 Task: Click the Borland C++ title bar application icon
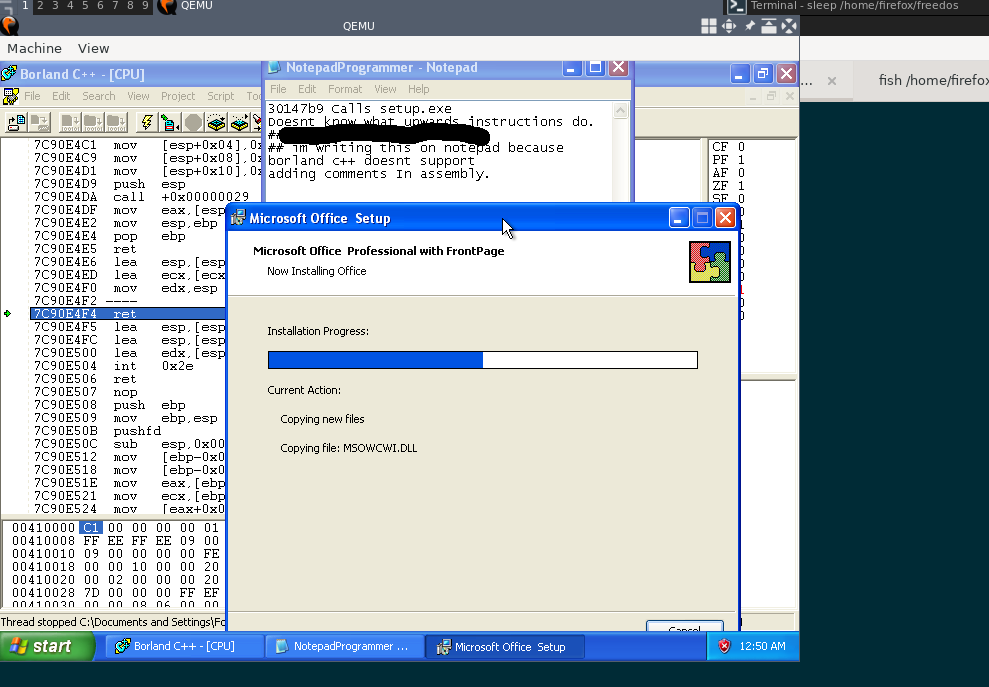9,74
